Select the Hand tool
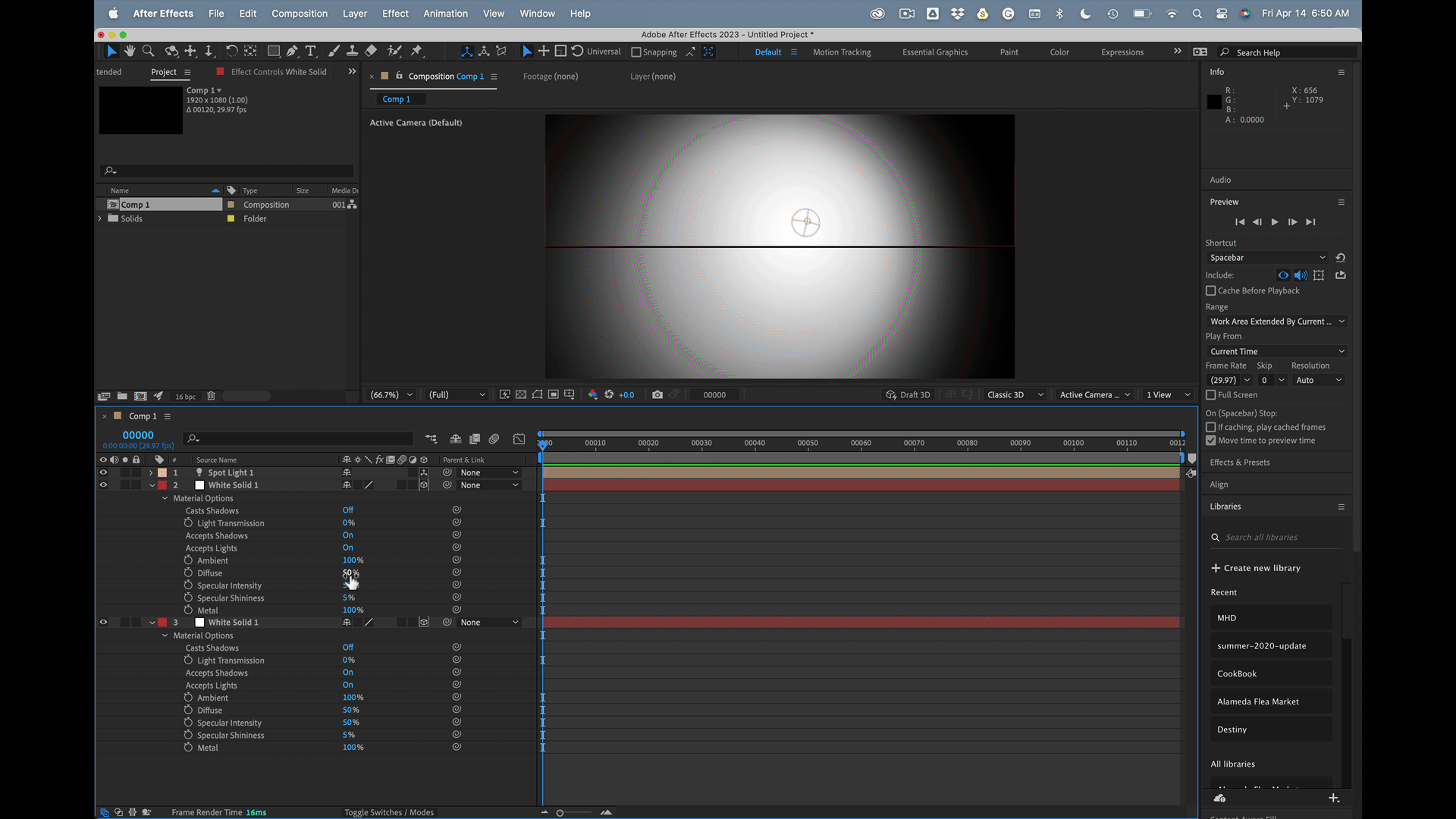The height and width of the screenshot is (819, 1456). click(130, 51)
